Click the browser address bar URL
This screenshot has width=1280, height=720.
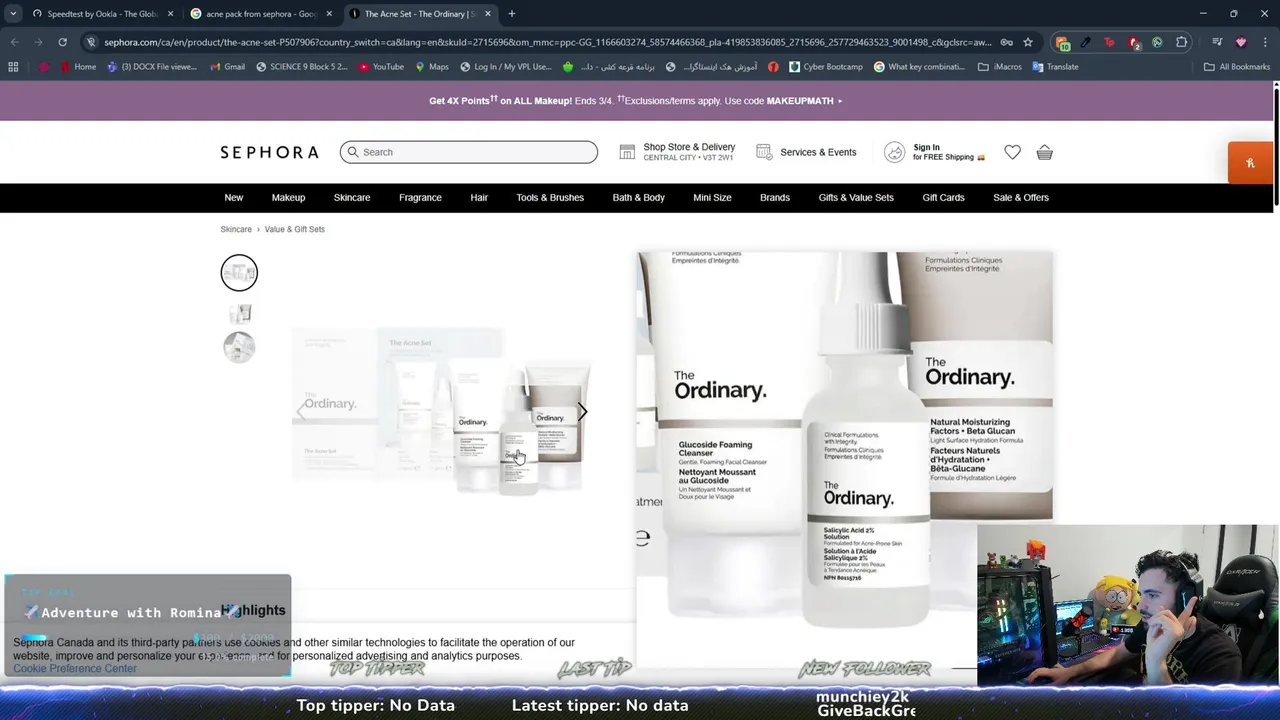[547, 42]
